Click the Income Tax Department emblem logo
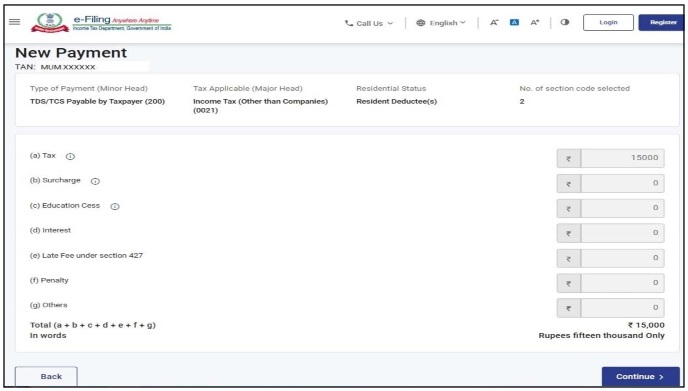This screenshot has width=688, height=391. click(x=50, y=22)
